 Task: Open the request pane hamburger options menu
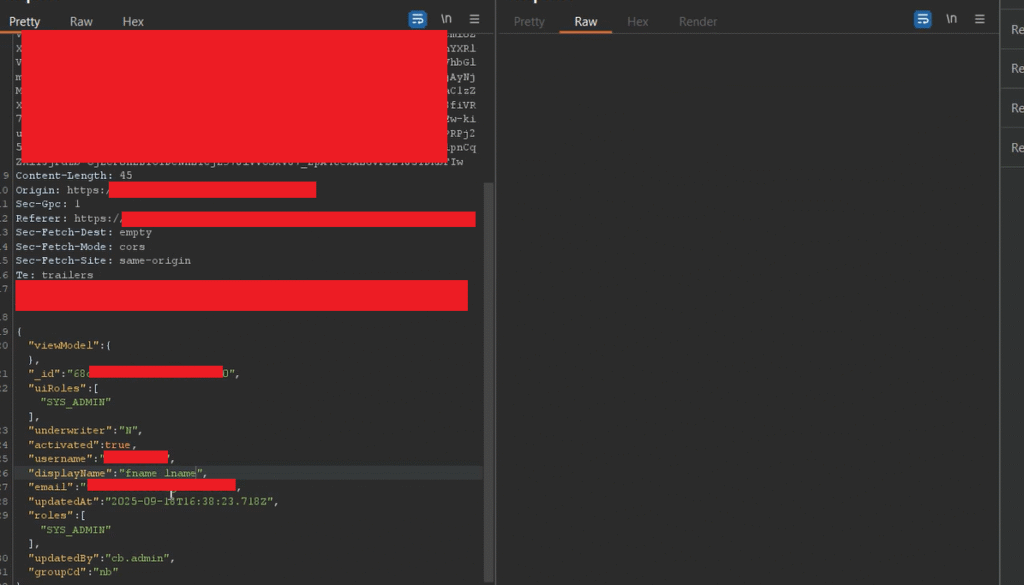pos(474,20)
